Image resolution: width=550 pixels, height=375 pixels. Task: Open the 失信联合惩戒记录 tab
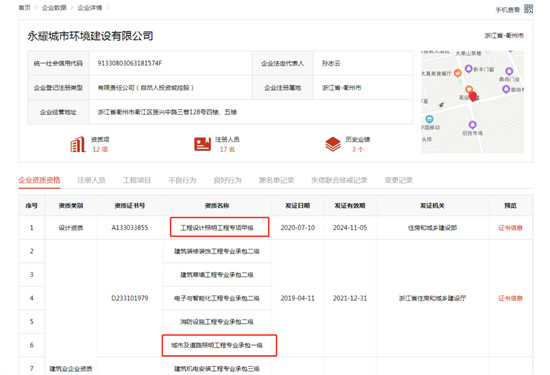[339, 180]
